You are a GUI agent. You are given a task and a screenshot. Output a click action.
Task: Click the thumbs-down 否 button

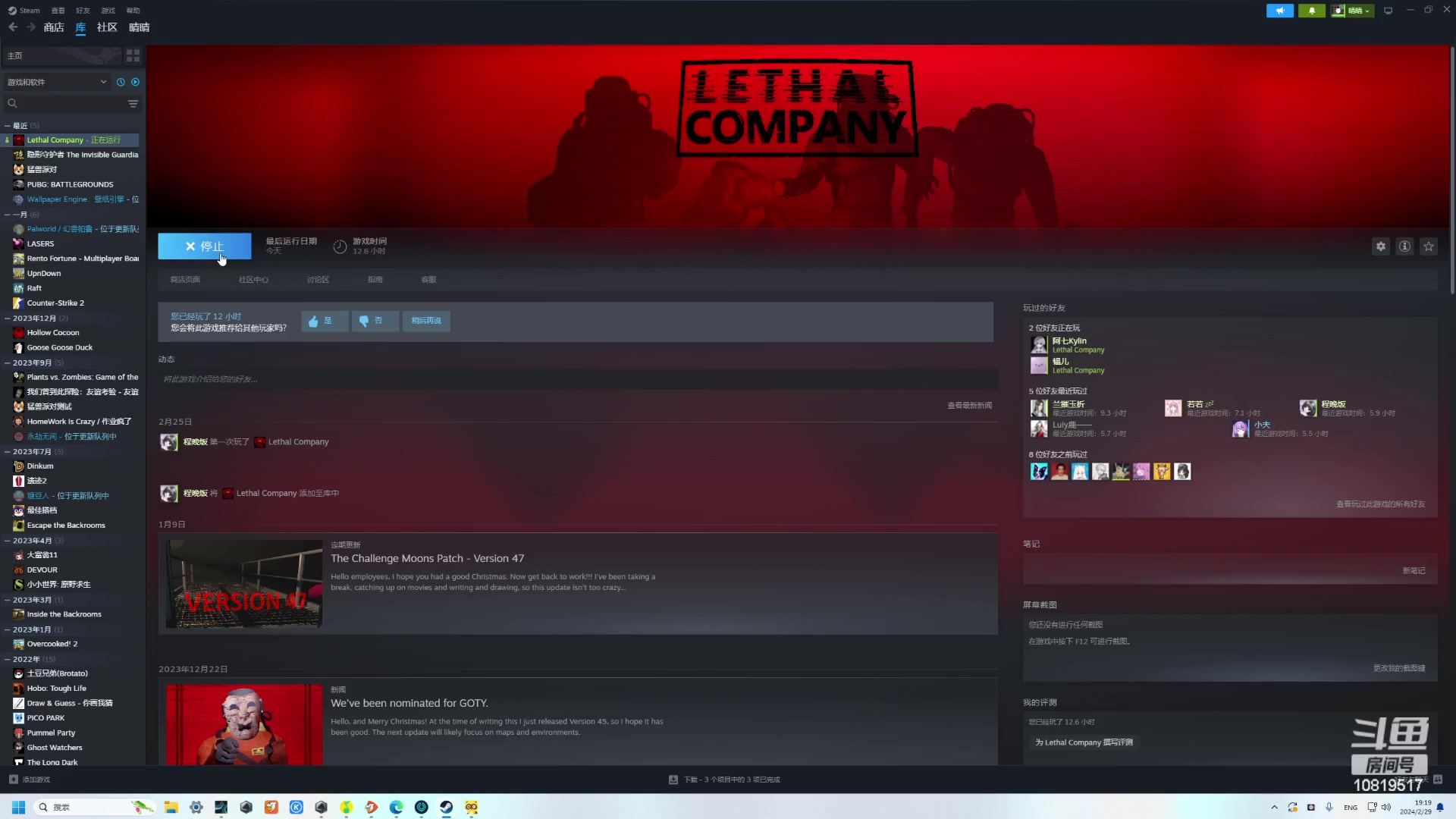[375, 321]
